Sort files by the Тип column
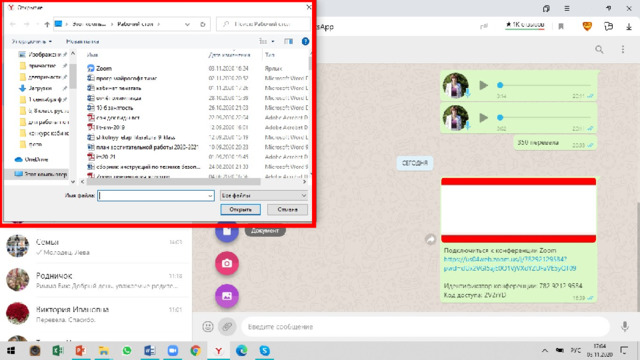 270,55
